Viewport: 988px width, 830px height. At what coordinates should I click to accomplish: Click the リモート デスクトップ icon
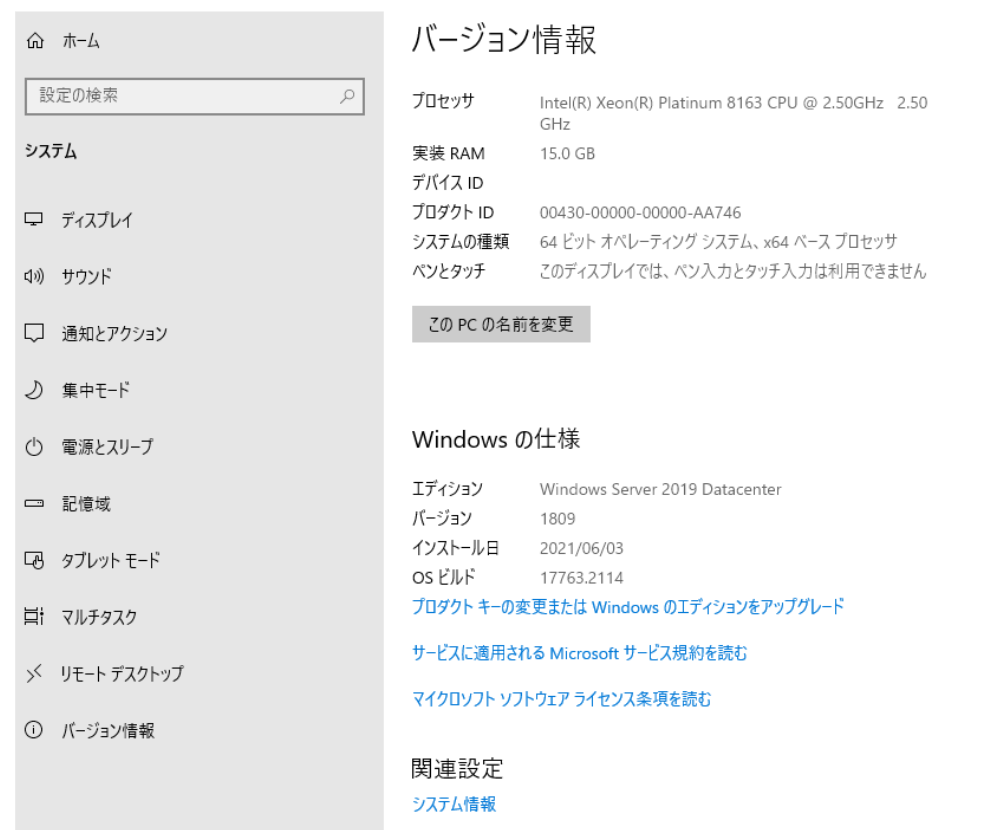(x=34, y=675)
